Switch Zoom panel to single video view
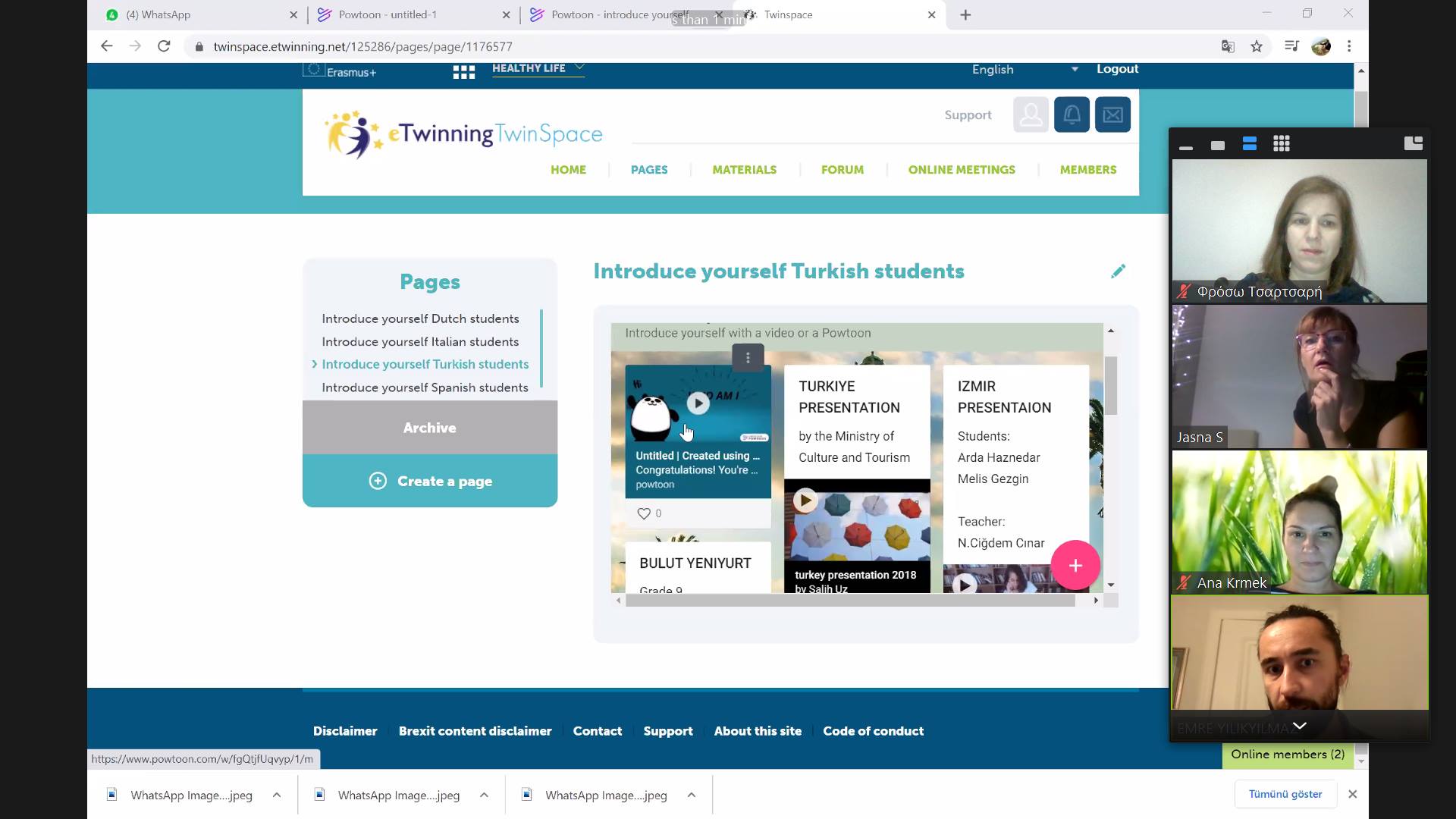Image resolution: width=1456 pixels, height=819 pixels. tap(1218, 145)
